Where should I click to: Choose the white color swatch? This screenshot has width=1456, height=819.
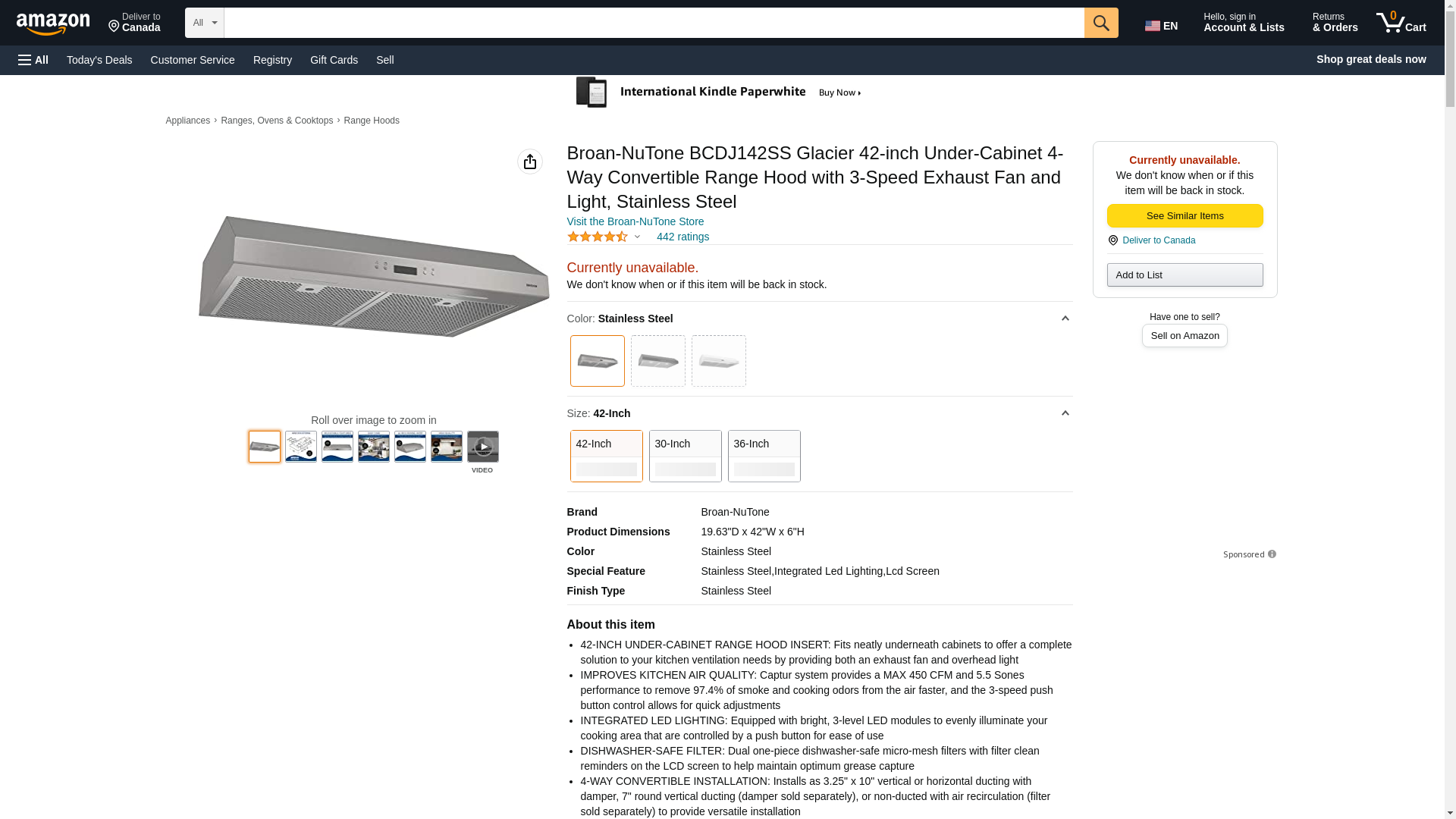(718, 361)
